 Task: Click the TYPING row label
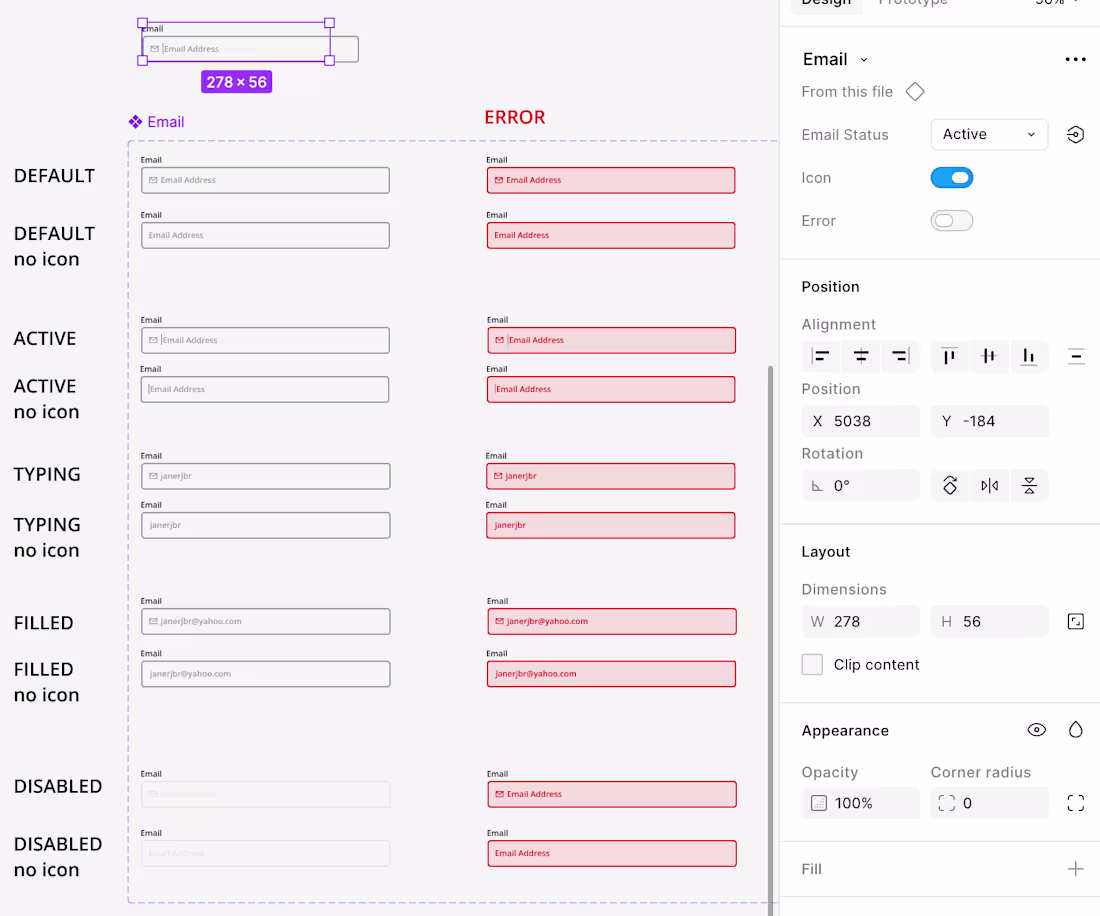pyautogui.click(x=47, y=475)
